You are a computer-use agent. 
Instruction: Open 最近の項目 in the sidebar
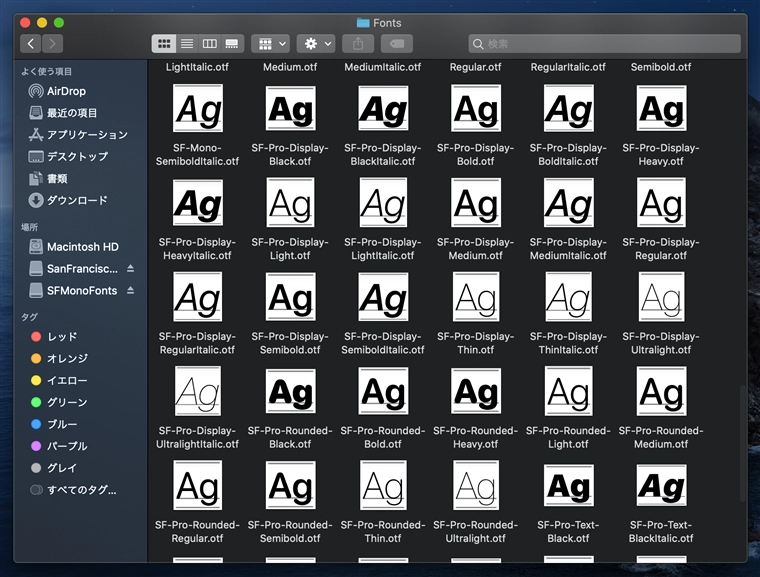pyautogui.click(x=63, y=113)
